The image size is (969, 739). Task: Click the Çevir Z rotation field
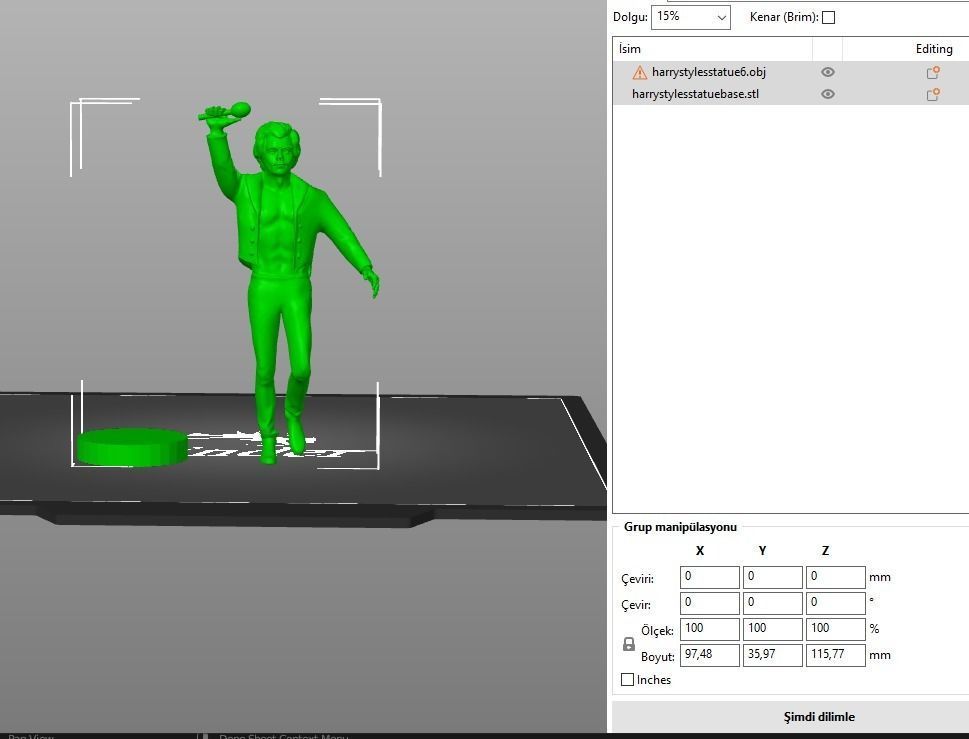point(836,603)
